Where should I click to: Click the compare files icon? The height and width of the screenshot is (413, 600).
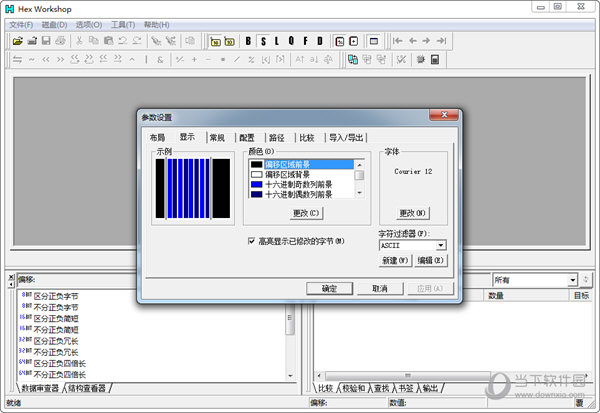[x=352, y=60]
